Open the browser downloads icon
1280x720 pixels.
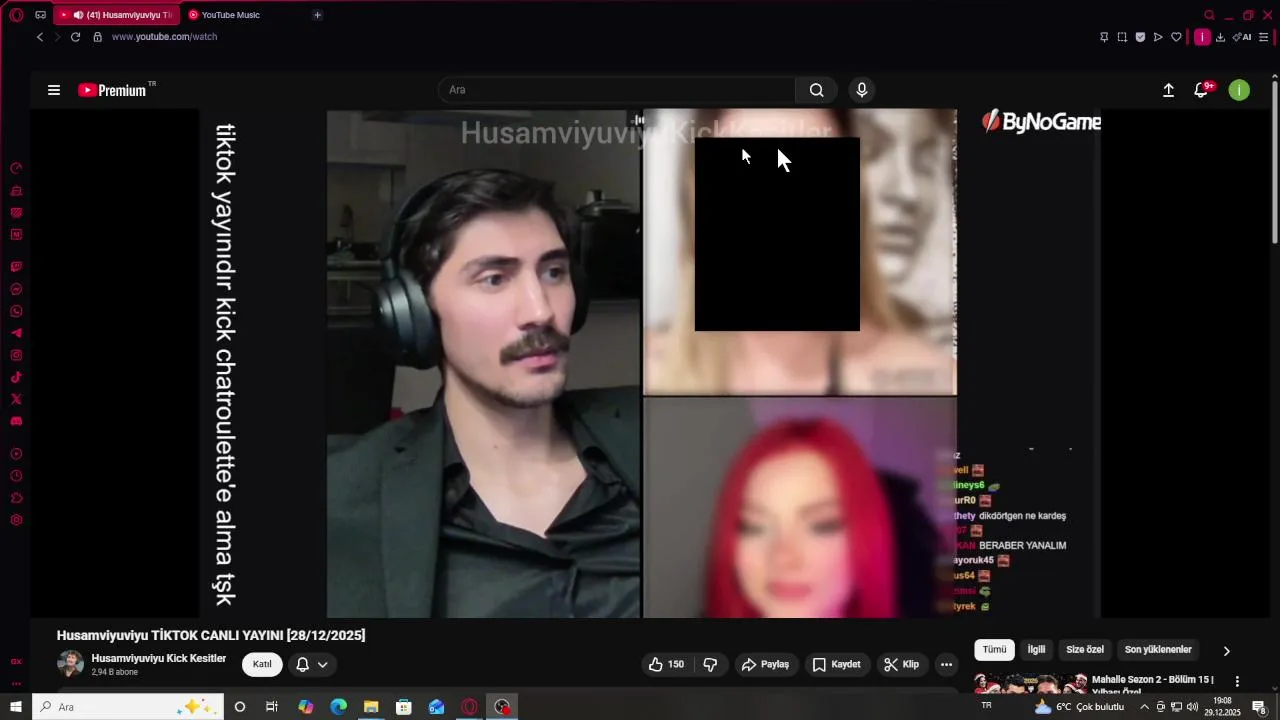pyautogui.click(x=1220, y=37)
